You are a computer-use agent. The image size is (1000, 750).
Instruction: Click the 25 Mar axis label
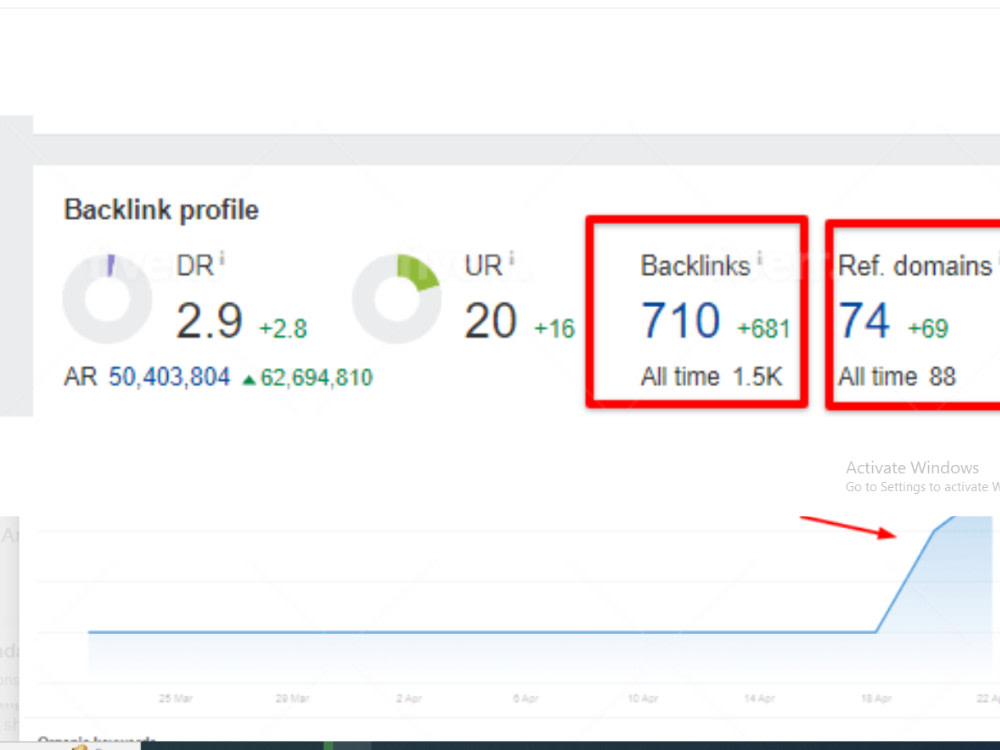[175, 698]
